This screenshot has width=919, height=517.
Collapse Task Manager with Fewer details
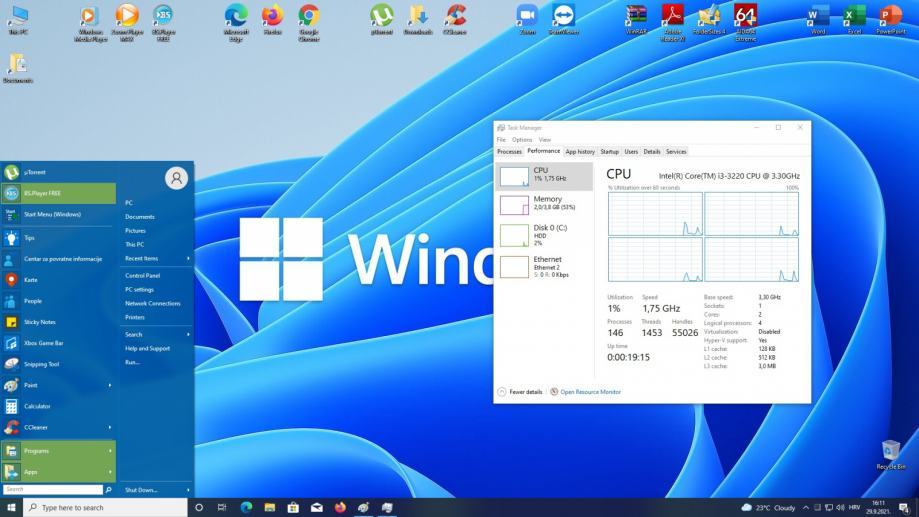(525, 392)
